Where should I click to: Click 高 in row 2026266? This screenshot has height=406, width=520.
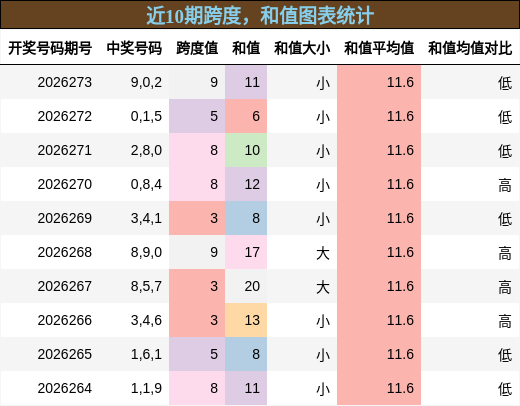coord(505,321)
